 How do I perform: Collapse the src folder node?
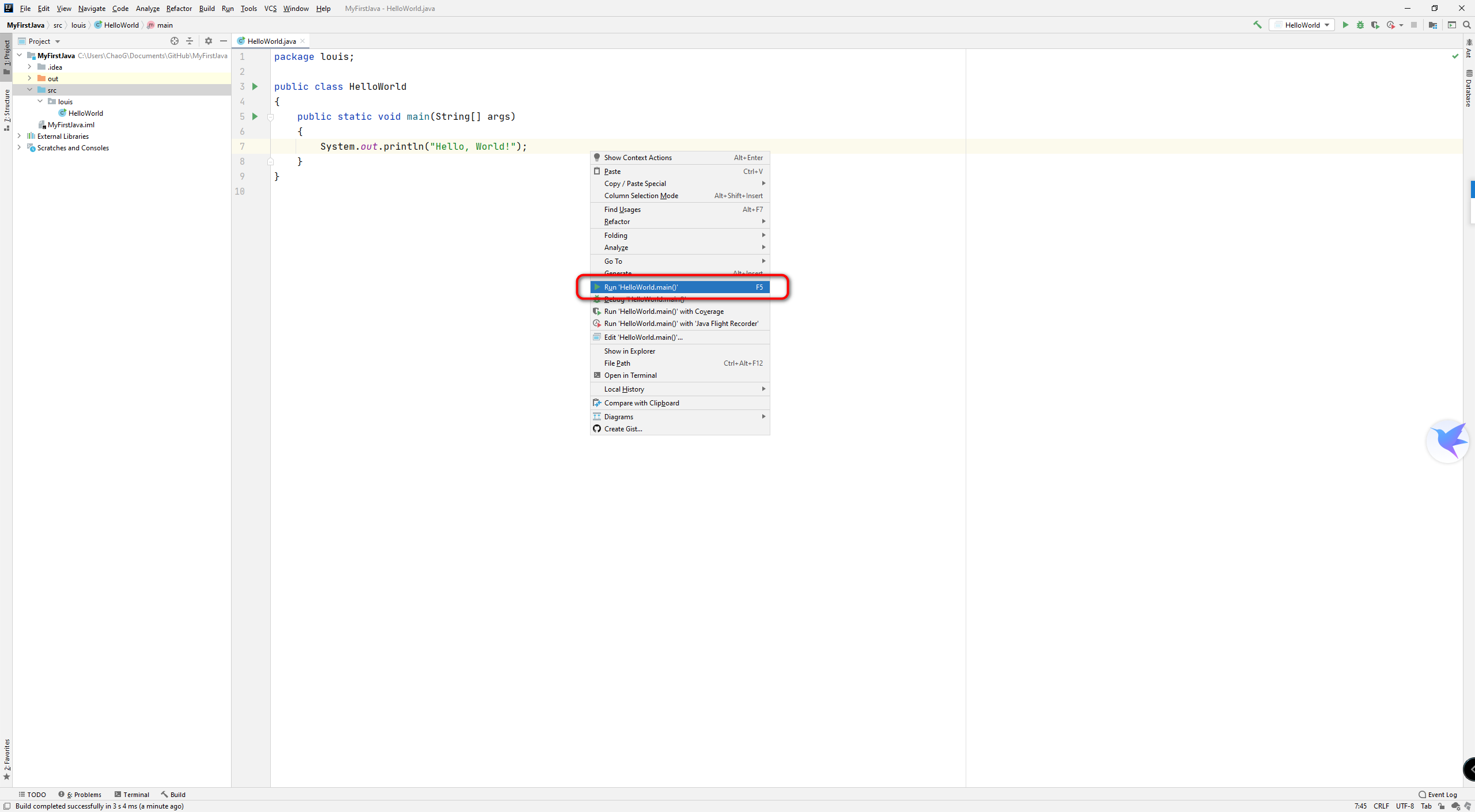[30, 90]
